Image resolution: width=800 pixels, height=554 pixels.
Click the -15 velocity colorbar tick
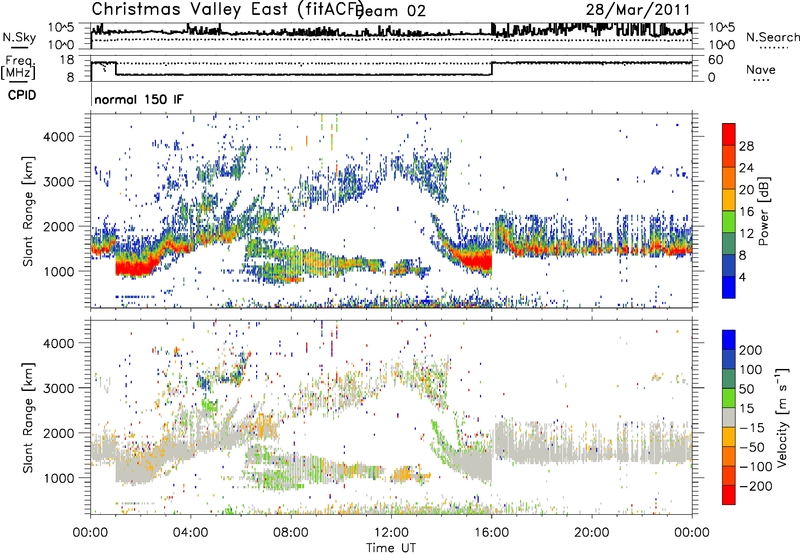pos(752,427)
